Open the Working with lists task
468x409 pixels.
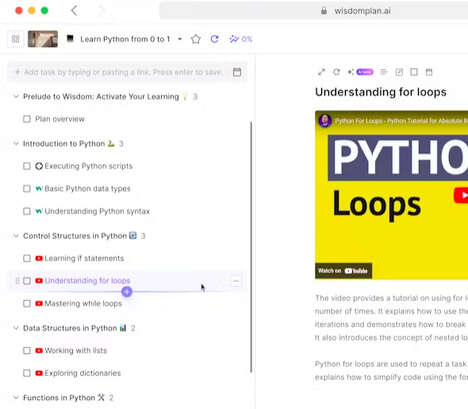(76, 351)
